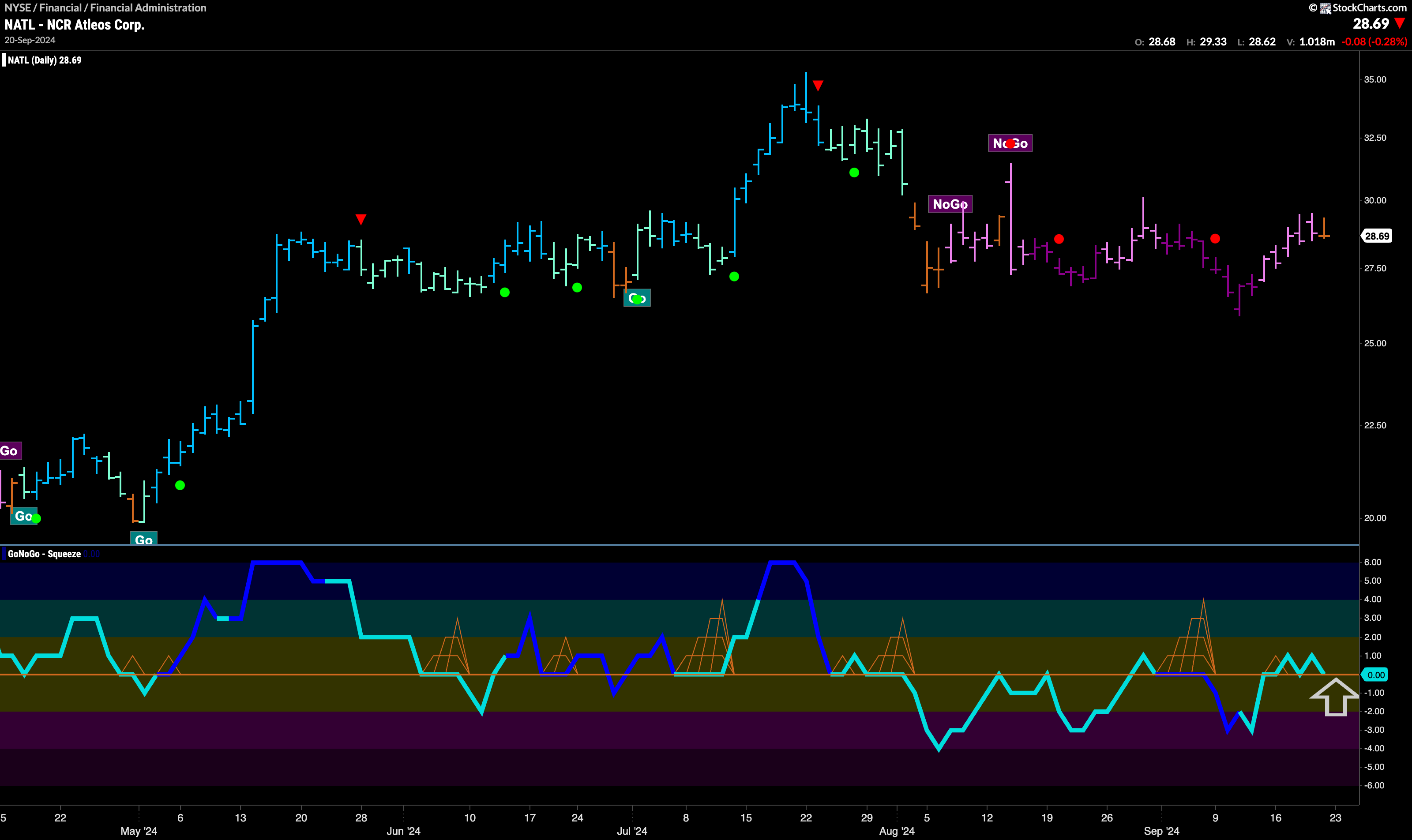Select the 23 date tick in September
The image size is (1412, 840).
point(1336,817)
